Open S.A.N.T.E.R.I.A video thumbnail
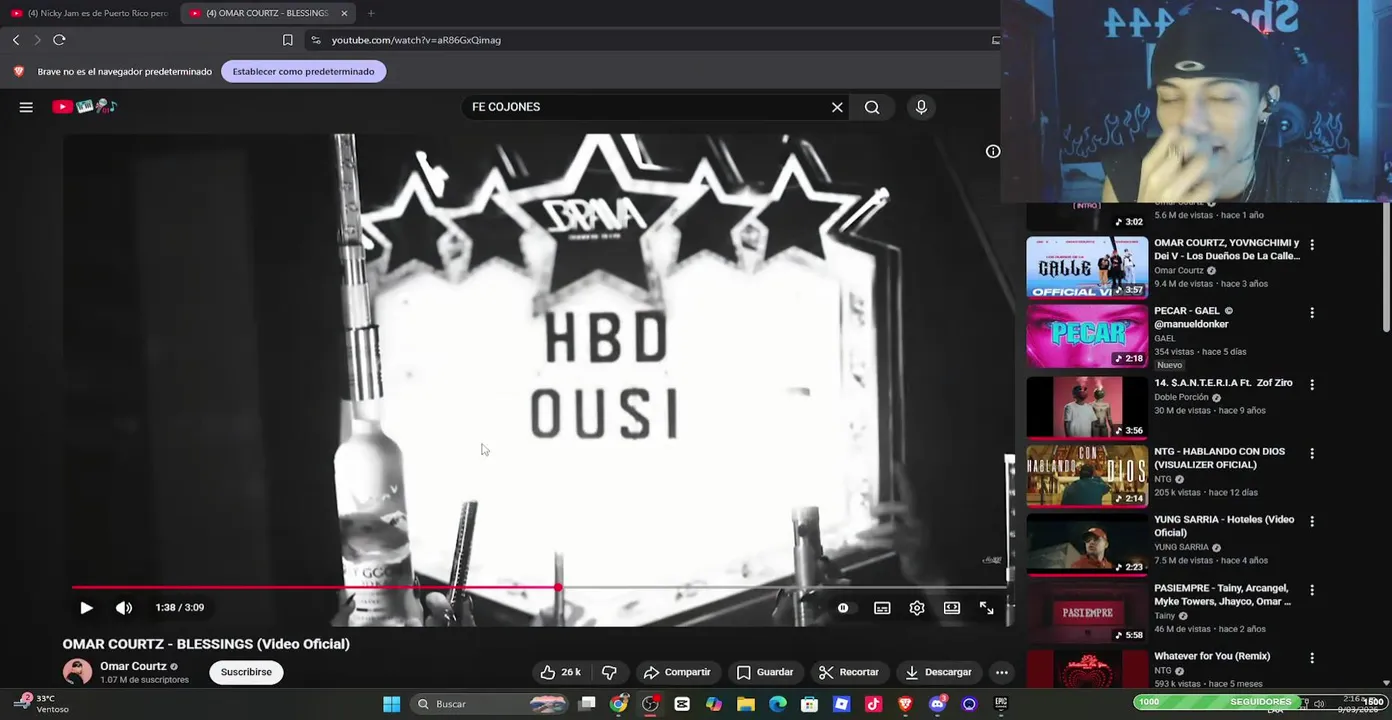 click(1087, 406)
